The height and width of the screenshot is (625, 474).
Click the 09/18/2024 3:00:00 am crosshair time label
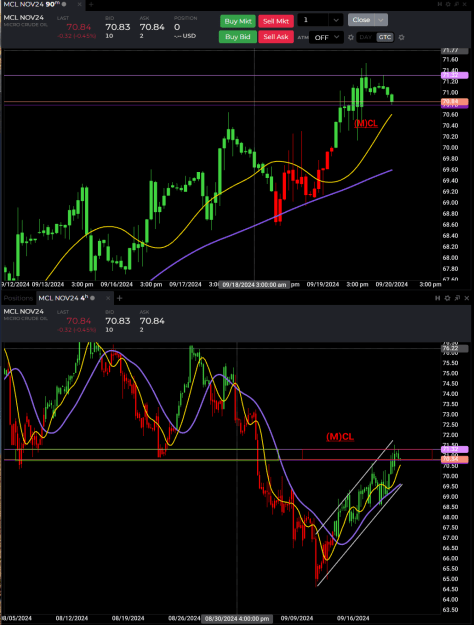tap(254, 285)
